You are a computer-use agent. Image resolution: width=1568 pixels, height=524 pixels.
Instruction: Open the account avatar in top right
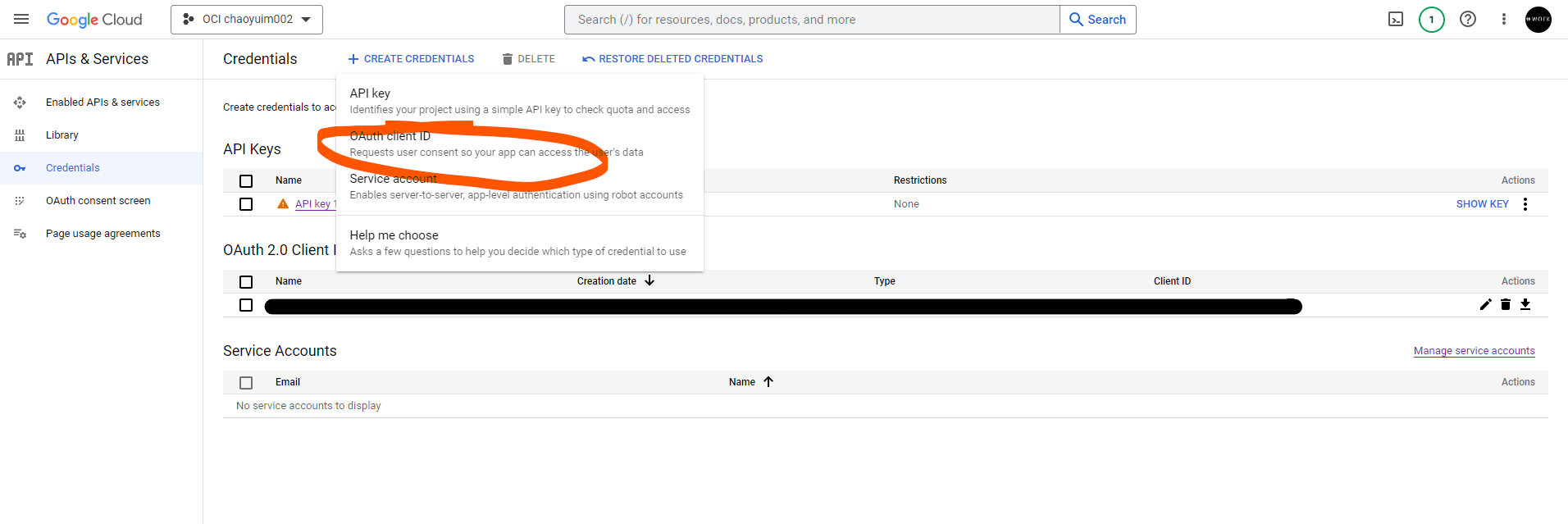pyautogui.click(x=1538, y=19)
